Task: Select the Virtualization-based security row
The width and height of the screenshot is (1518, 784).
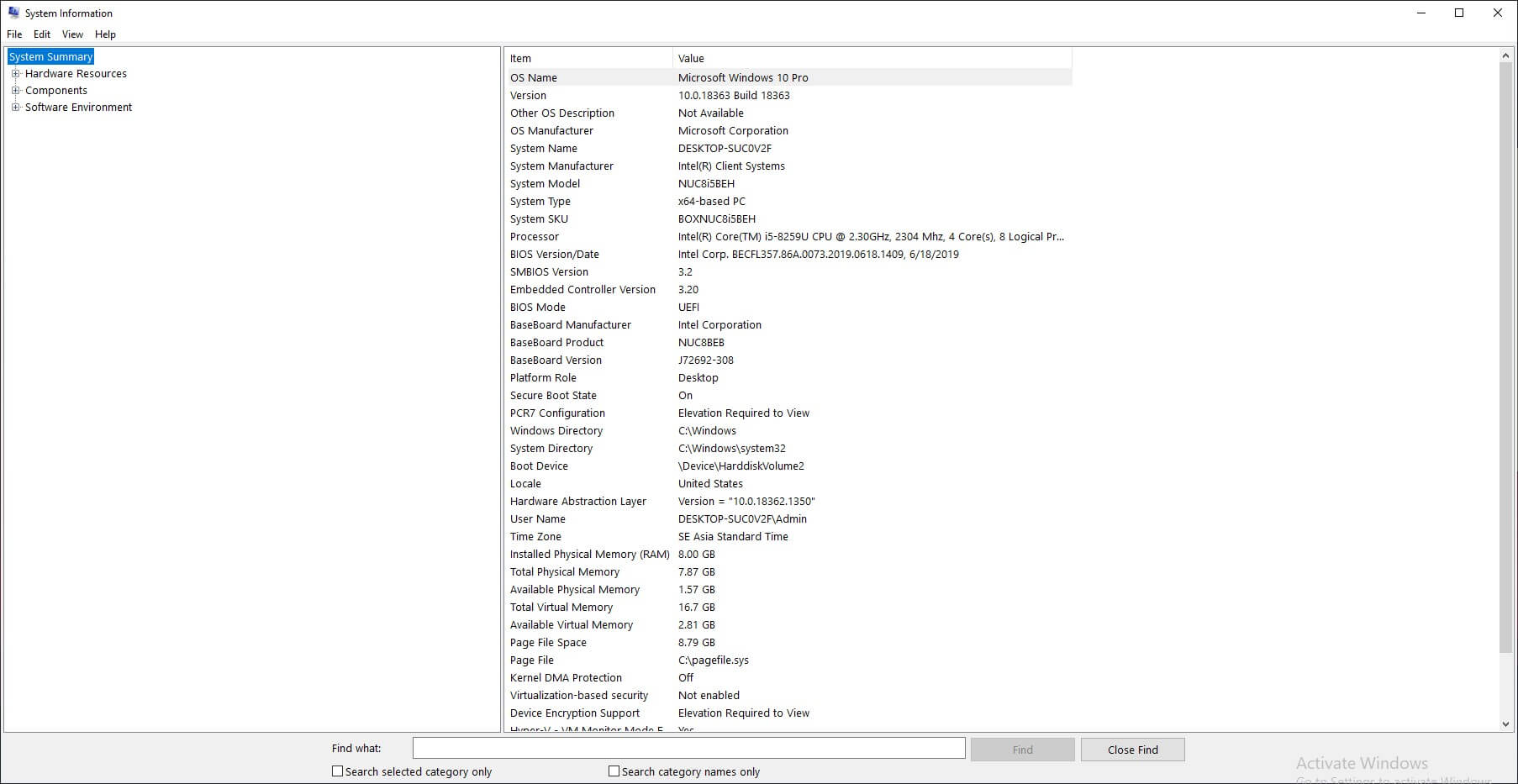Action: (788, 695)
